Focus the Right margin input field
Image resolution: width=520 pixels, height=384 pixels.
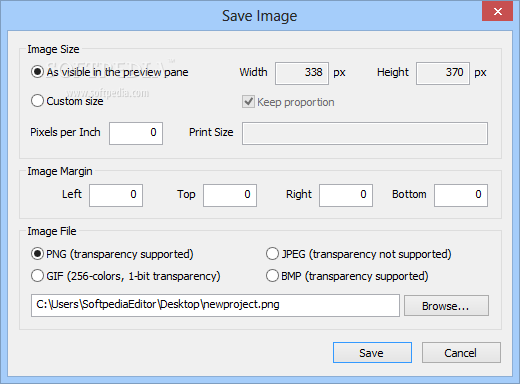click(346, 195)
